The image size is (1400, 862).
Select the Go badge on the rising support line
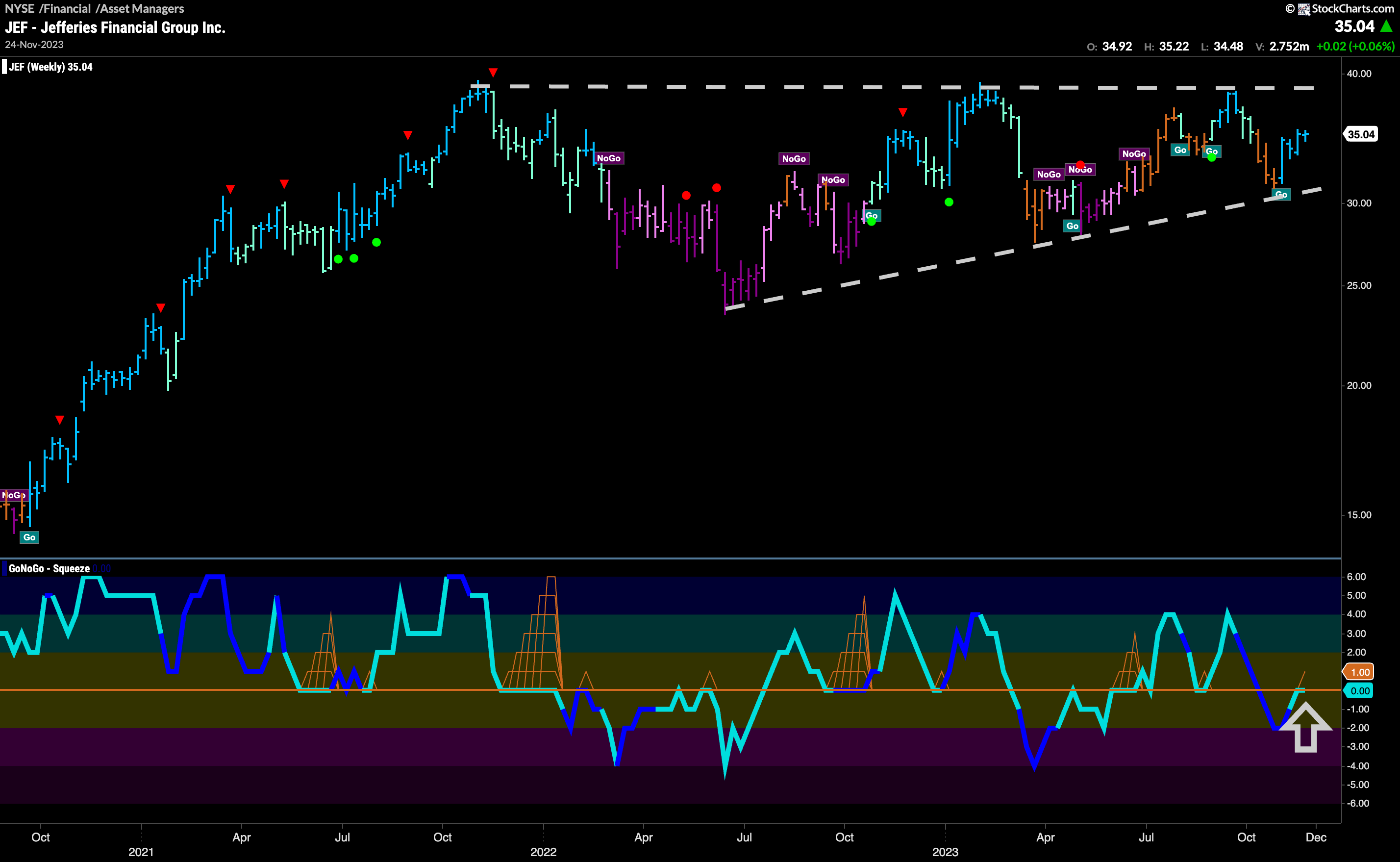tap(1281, 194)
